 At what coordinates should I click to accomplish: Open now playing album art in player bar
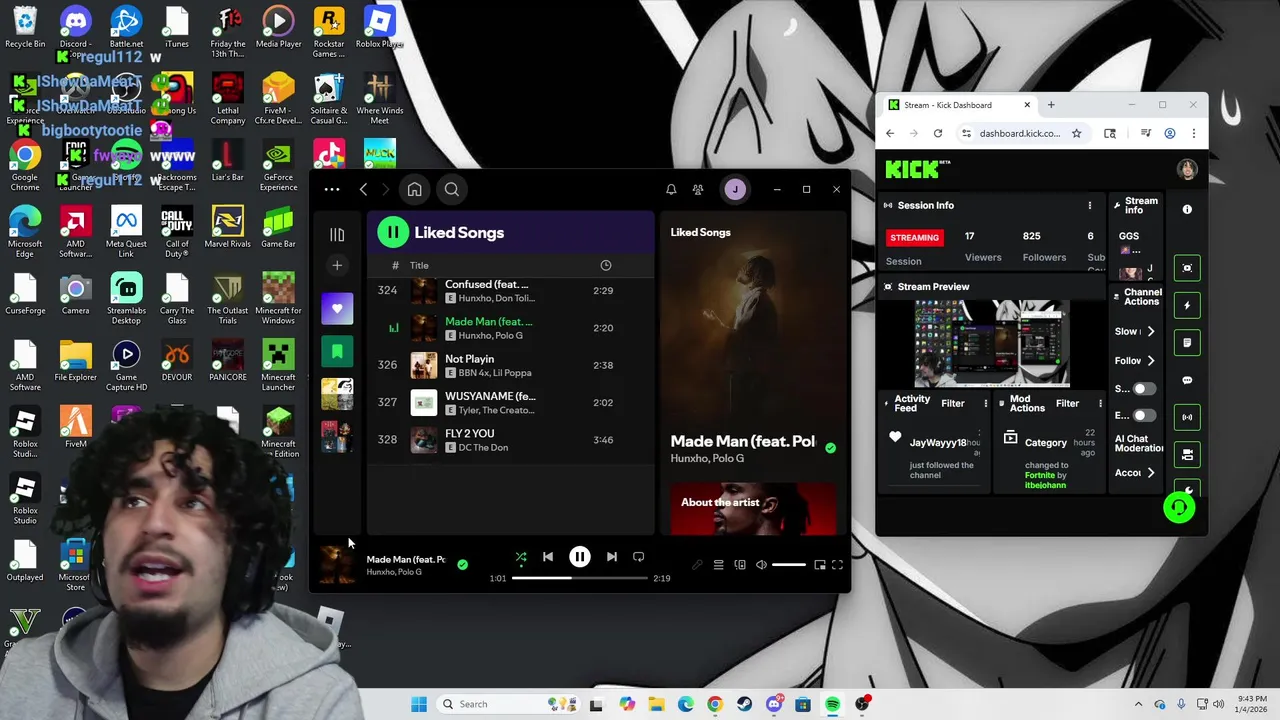point(337,565)
